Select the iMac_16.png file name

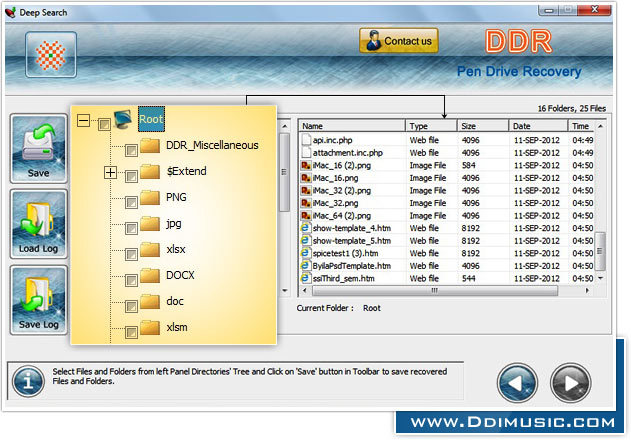pos(336,178)
